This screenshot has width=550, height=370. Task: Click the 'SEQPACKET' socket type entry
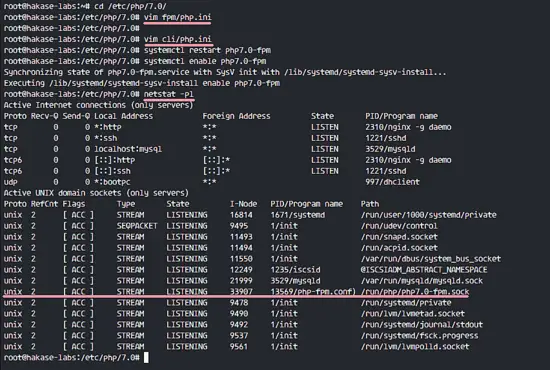click(137, 226)
